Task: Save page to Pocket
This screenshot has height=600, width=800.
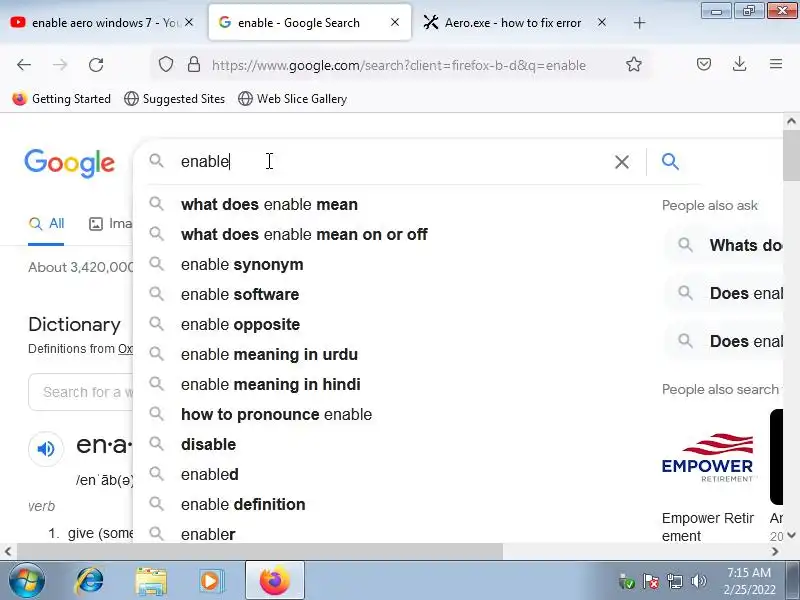Action: click(704, 65)
